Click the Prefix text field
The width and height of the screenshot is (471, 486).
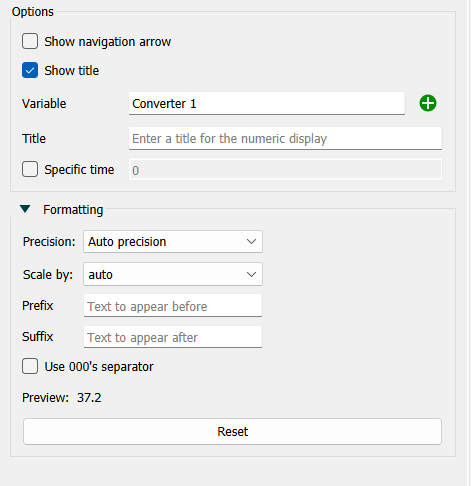pyautogui.click(x=173, y=306)
